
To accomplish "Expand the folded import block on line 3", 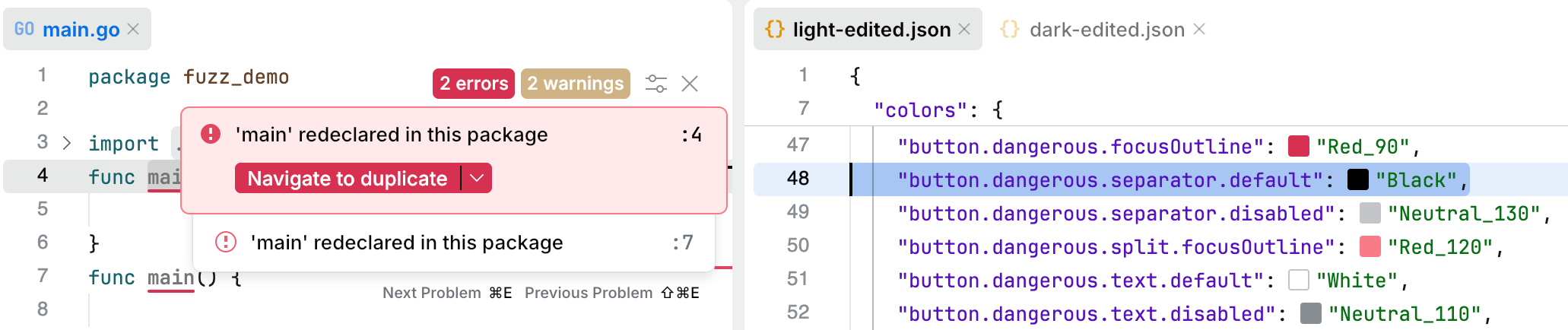I will point(67,143).
